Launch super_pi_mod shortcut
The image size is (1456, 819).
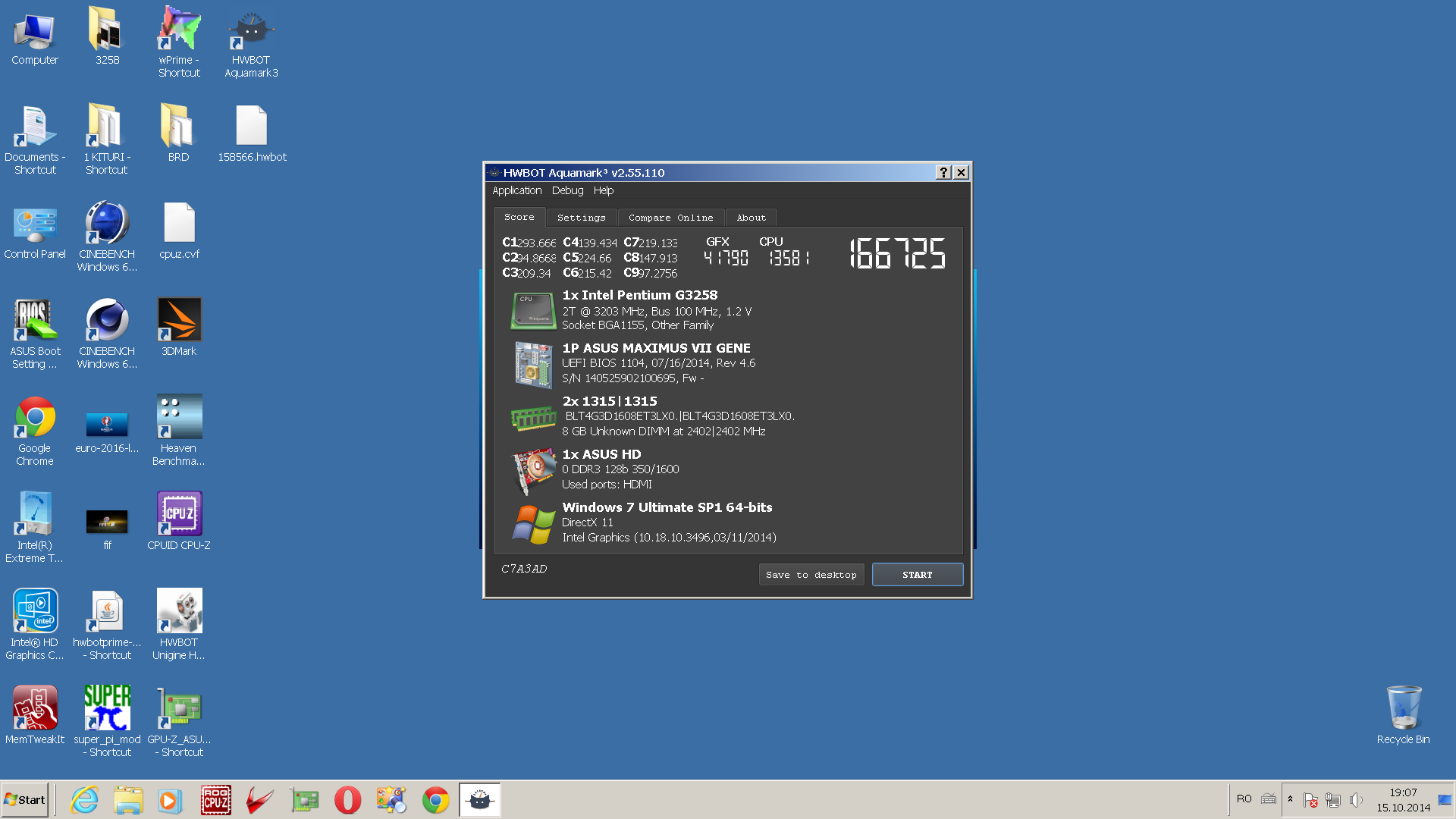(107, 722)
